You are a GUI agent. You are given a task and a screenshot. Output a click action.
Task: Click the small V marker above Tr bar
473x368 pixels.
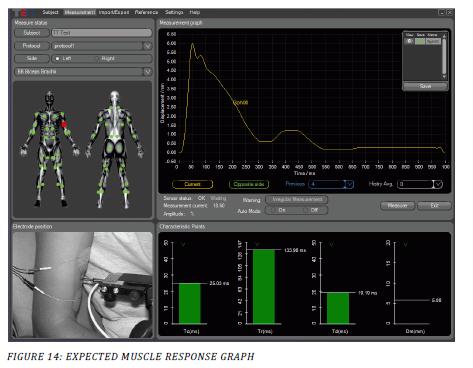point(257,245)
